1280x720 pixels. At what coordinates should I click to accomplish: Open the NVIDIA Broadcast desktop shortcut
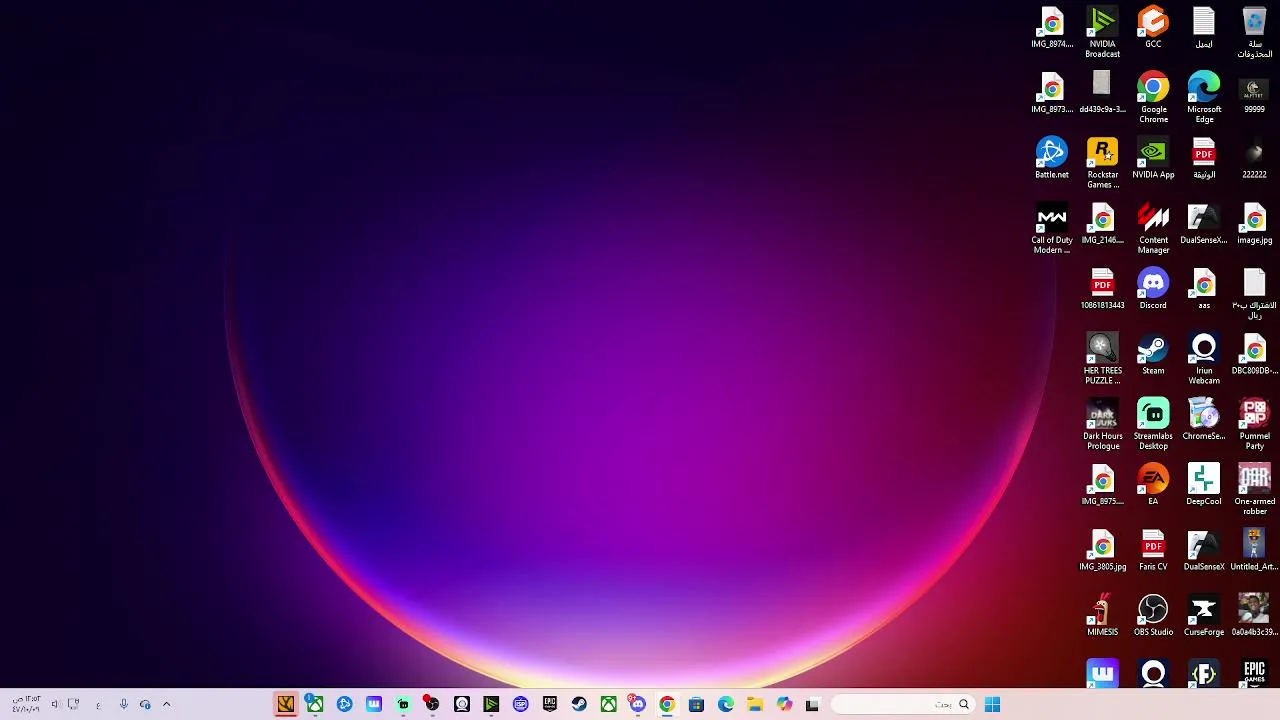pyautogui.click(x=1102, y=32)
